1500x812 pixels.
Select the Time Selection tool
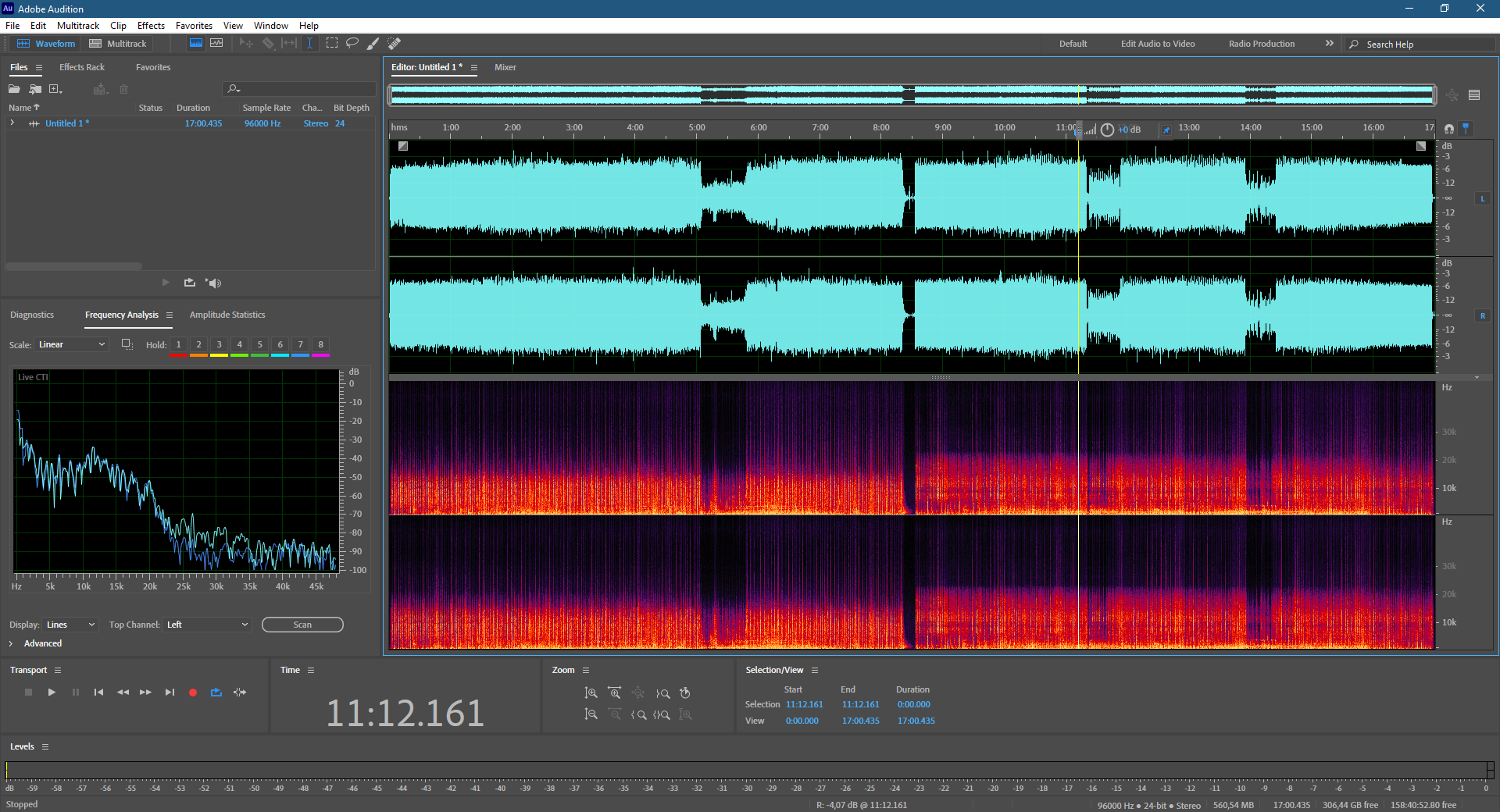click(x=310, y=44)
